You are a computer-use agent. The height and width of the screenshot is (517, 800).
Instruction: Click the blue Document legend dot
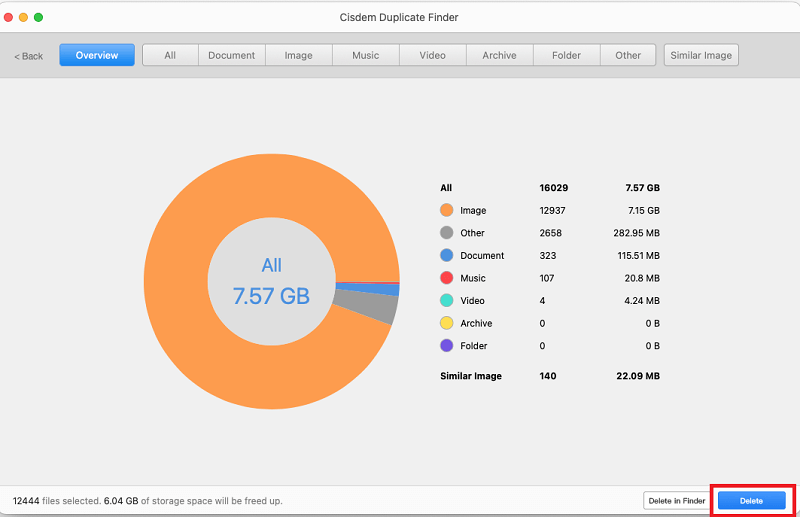pos(446,255)
